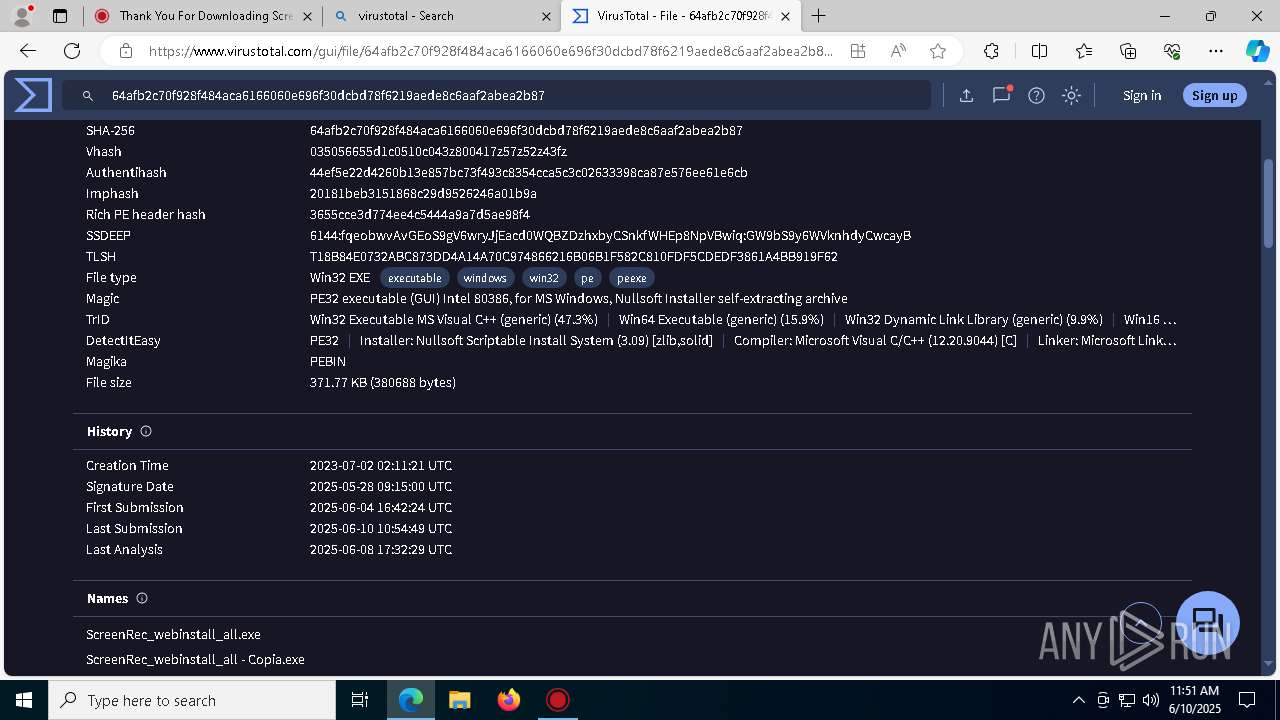Open the Read aloud icon
The image size is (1280, 720).
click(x=897, y=51)
